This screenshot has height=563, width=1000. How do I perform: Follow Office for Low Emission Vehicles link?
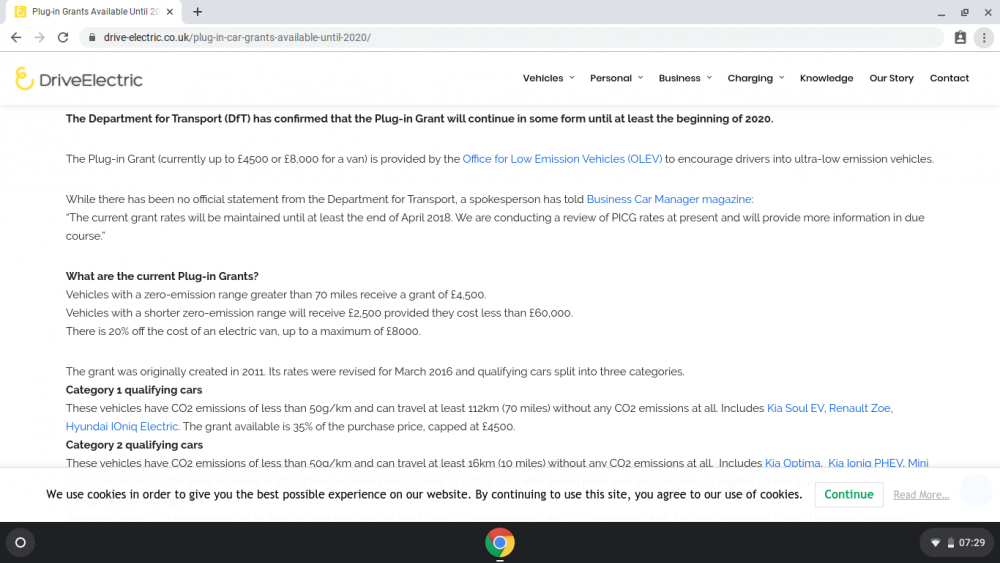562,159
